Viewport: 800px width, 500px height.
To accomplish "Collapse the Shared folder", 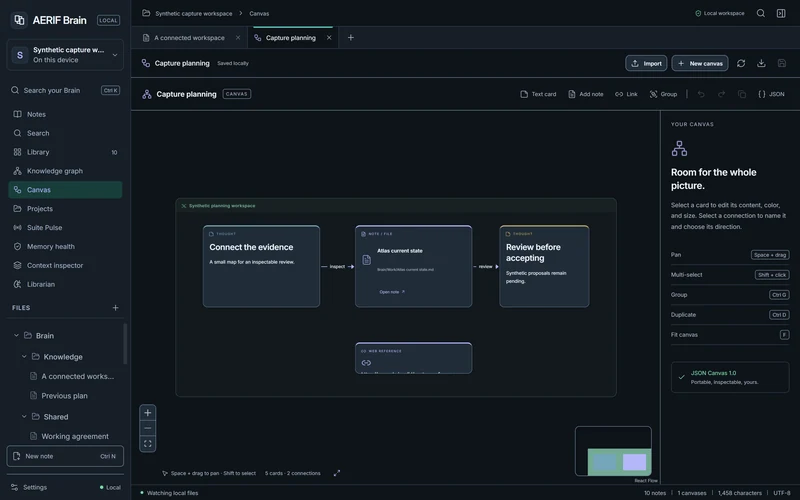I will coord(24,416).
